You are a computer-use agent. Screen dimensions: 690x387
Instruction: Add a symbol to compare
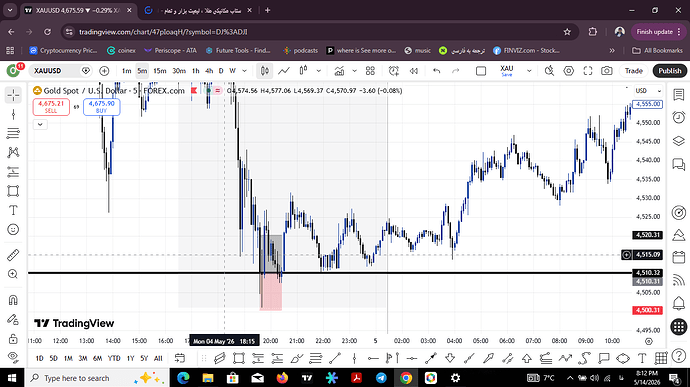coord(104,71)
